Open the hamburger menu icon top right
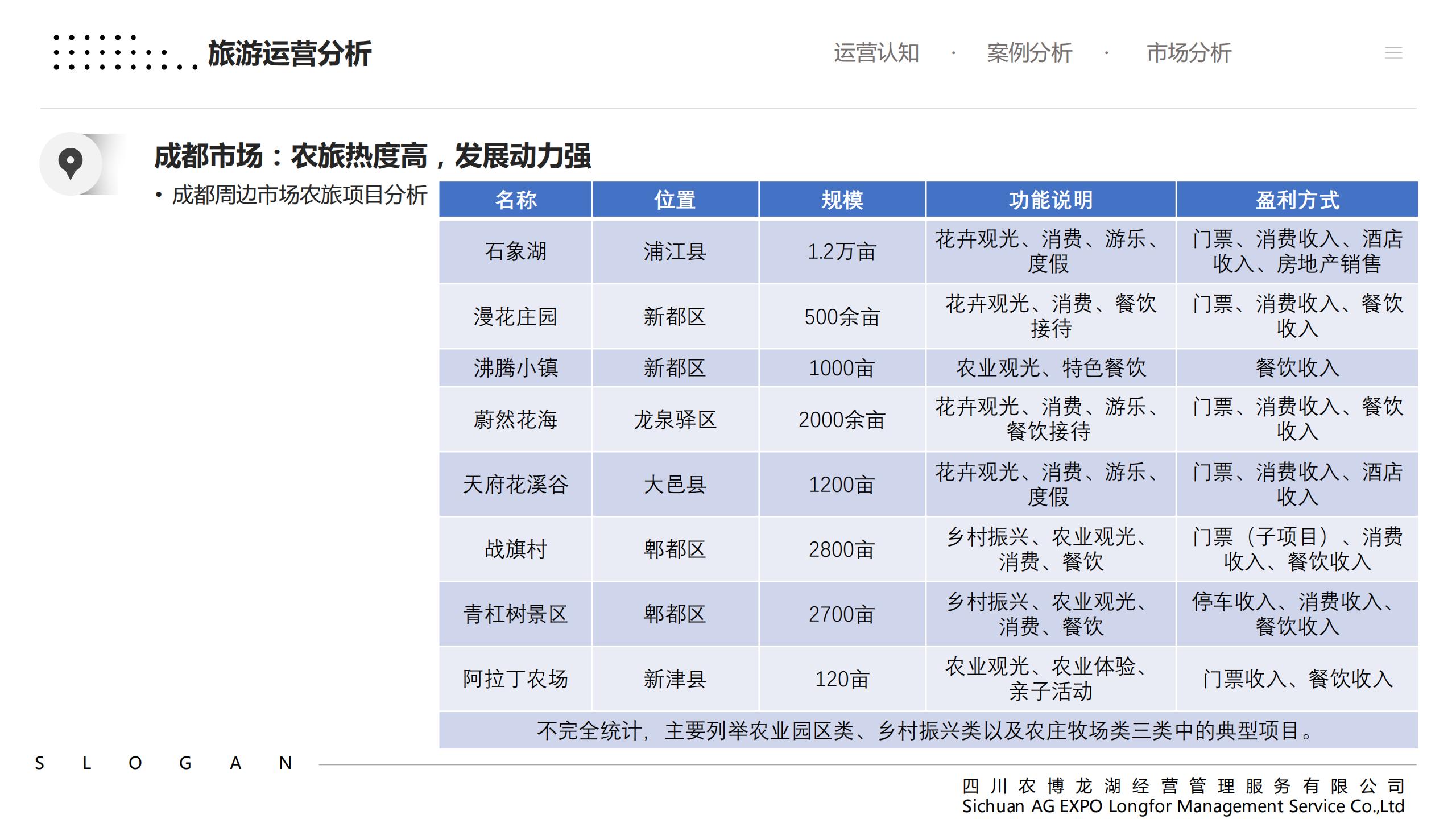This screenshot has width=1456, height=819. (1393, 53)
